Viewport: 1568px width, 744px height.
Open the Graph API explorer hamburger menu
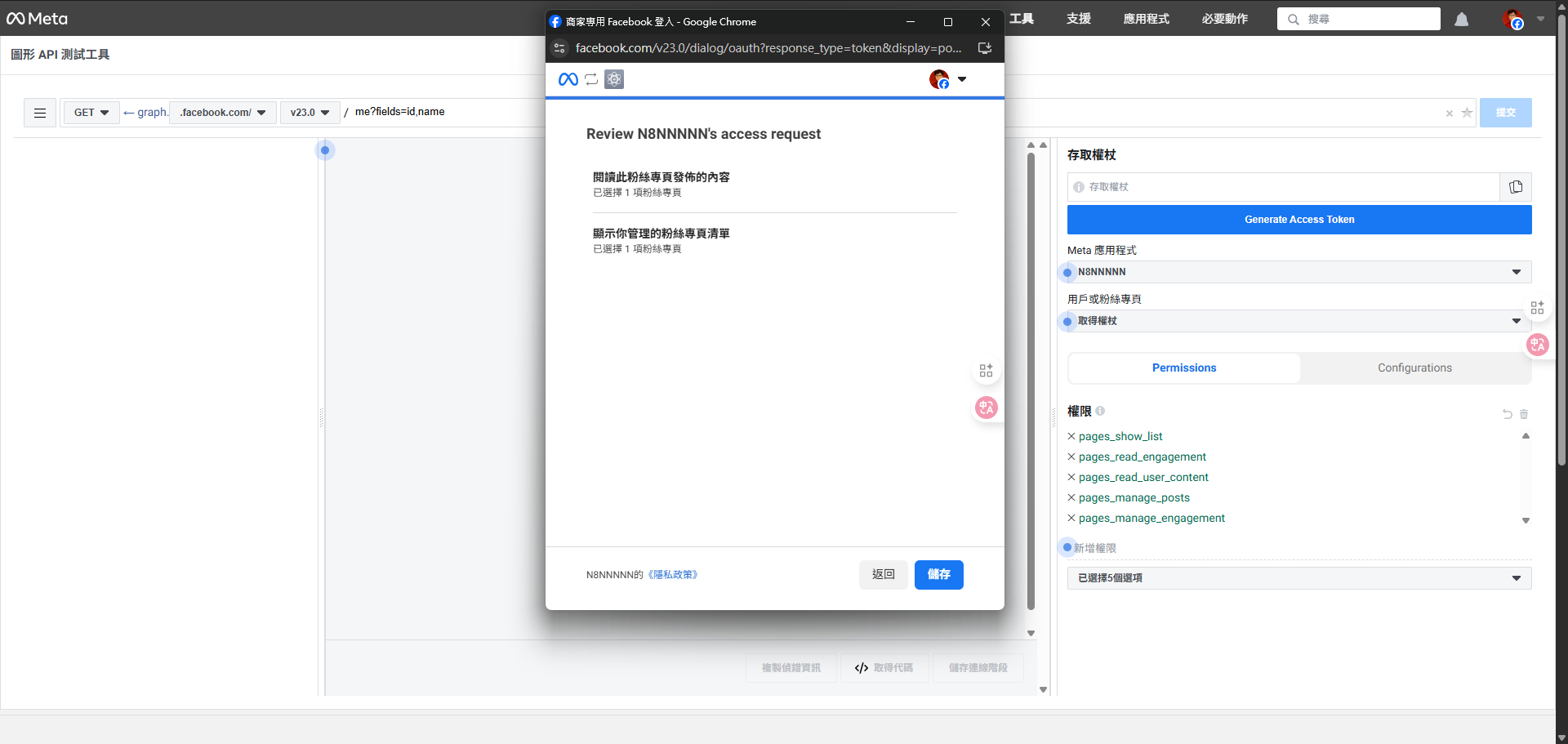39,113
